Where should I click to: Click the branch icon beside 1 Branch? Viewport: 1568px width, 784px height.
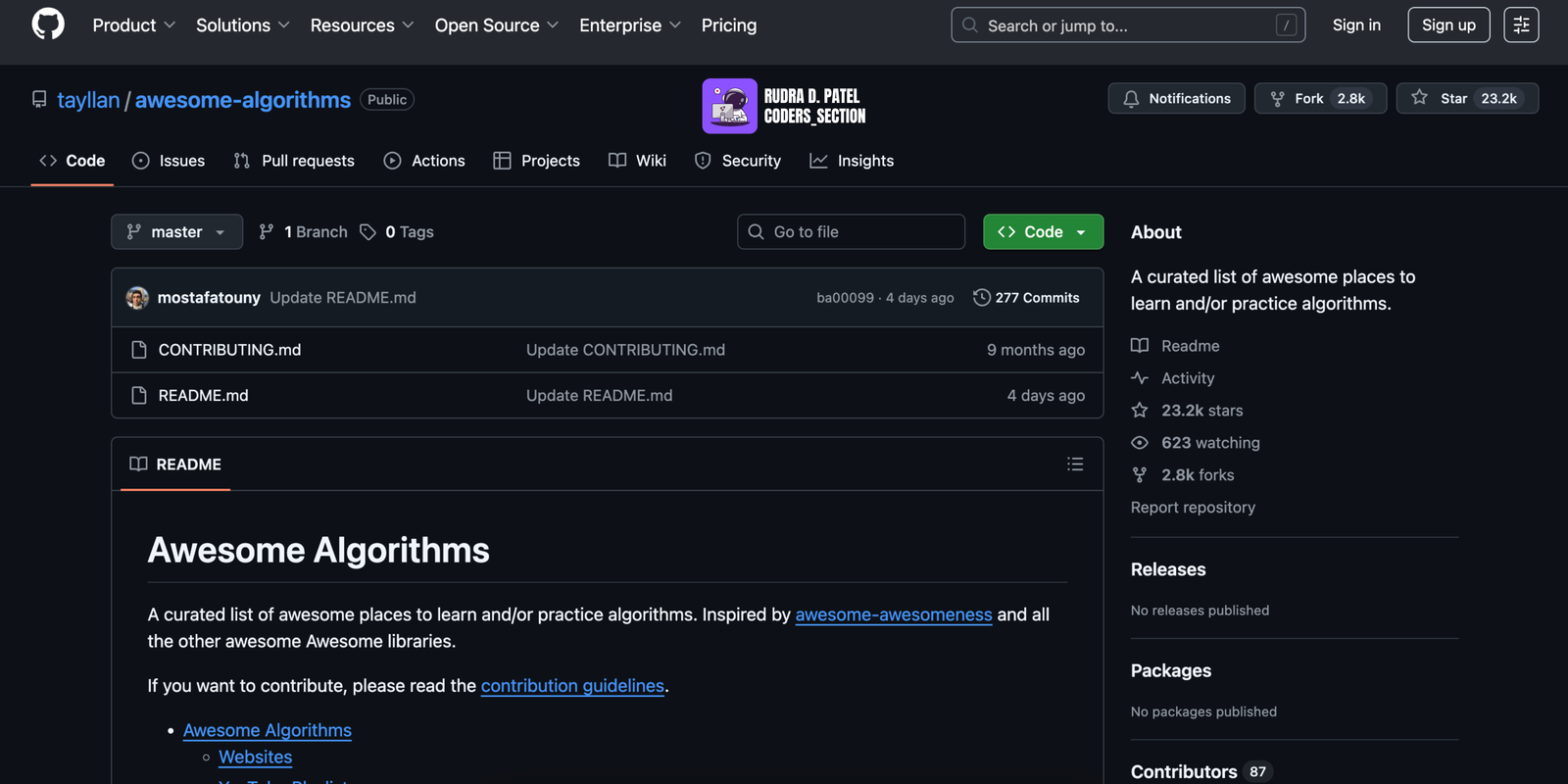[x=267, y=232]
